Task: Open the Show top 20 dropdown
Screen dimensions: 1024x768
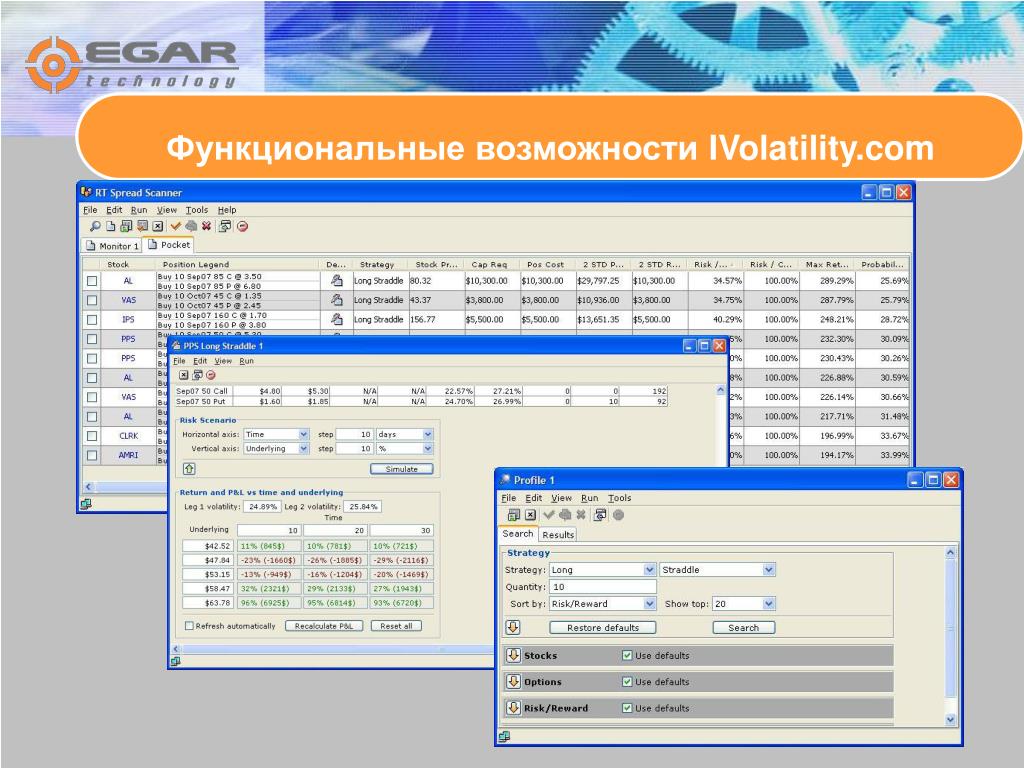Action: pos(769,603)
